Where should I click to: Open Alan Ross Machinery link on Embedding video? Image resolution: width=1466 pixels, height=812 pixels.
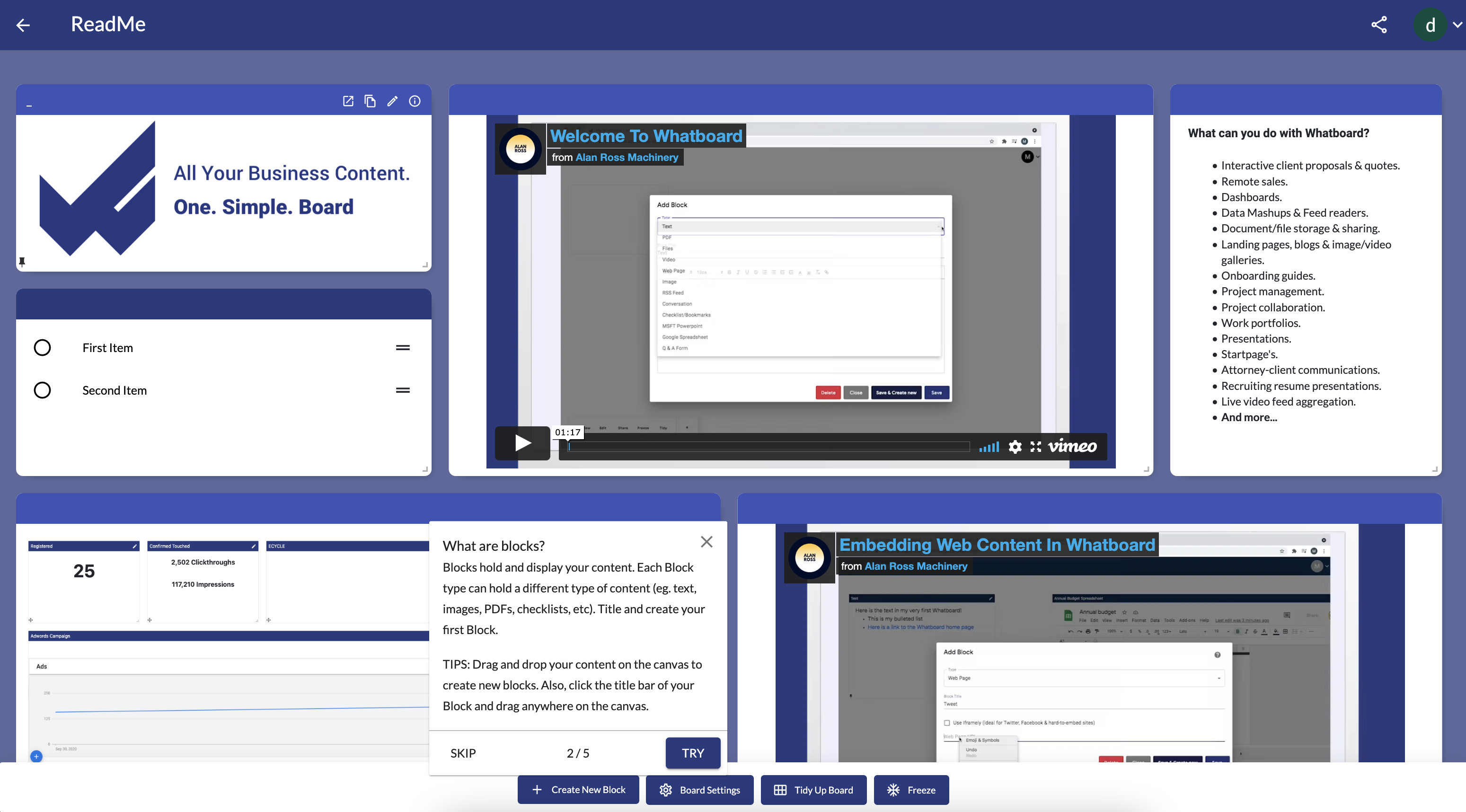916,566
